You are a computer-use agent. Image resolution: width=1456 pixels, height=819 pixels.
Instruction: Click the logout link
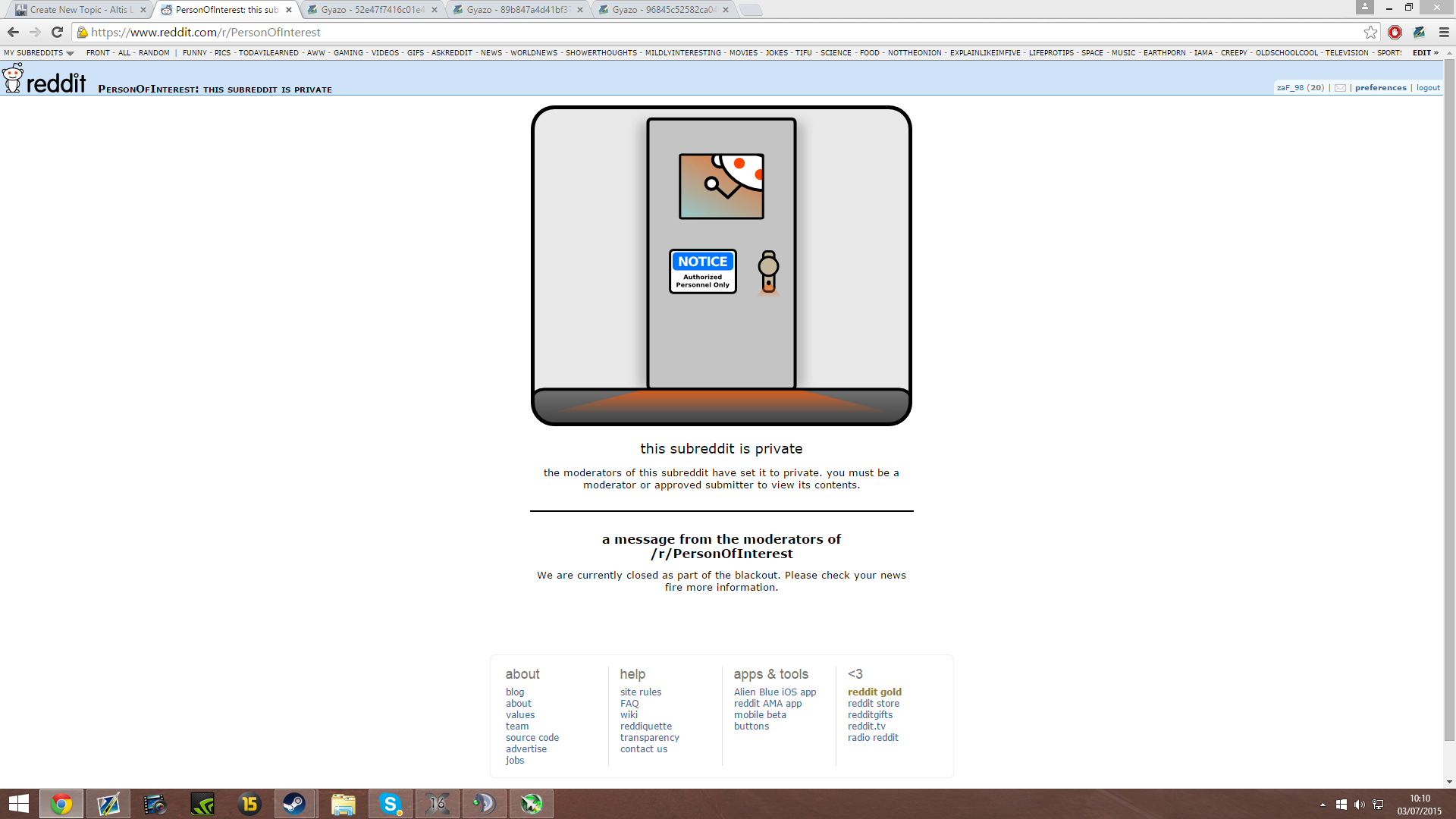1428,88
